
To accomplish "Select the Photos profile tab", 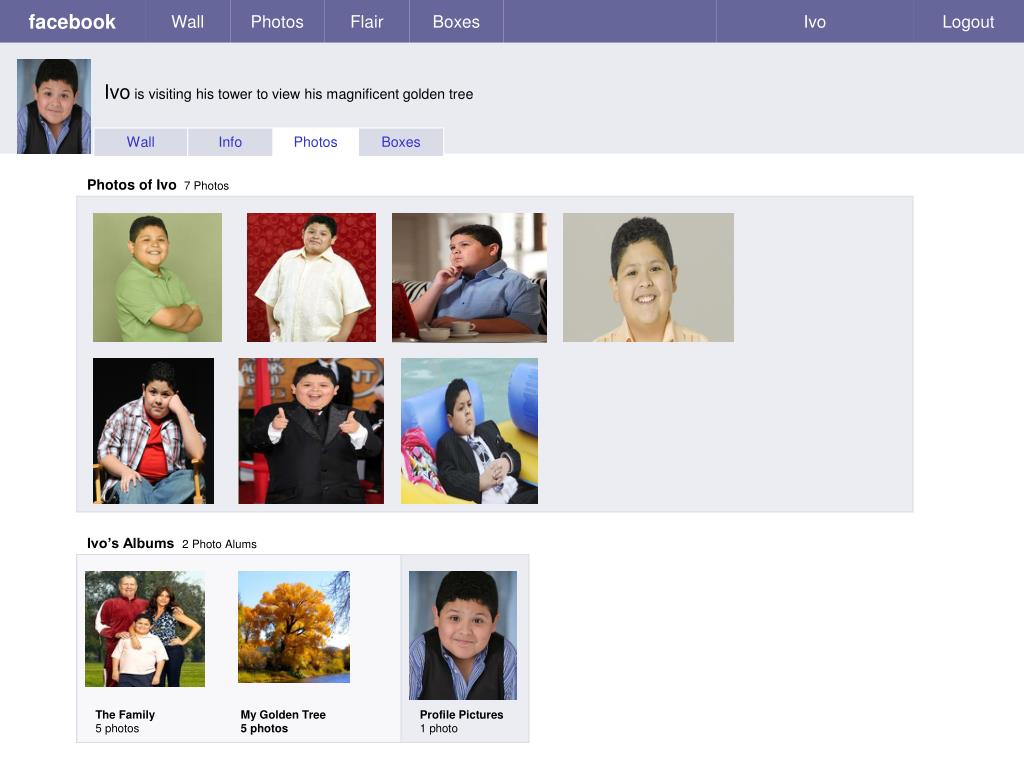I will (315, 142).
